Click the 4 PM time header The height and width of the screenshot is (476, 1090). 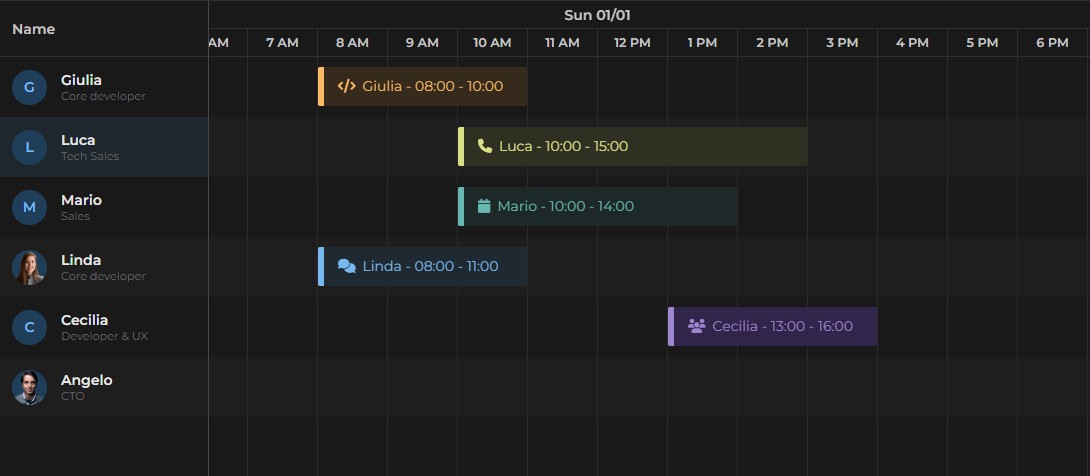pyautogui.click(x=912, y=43)
